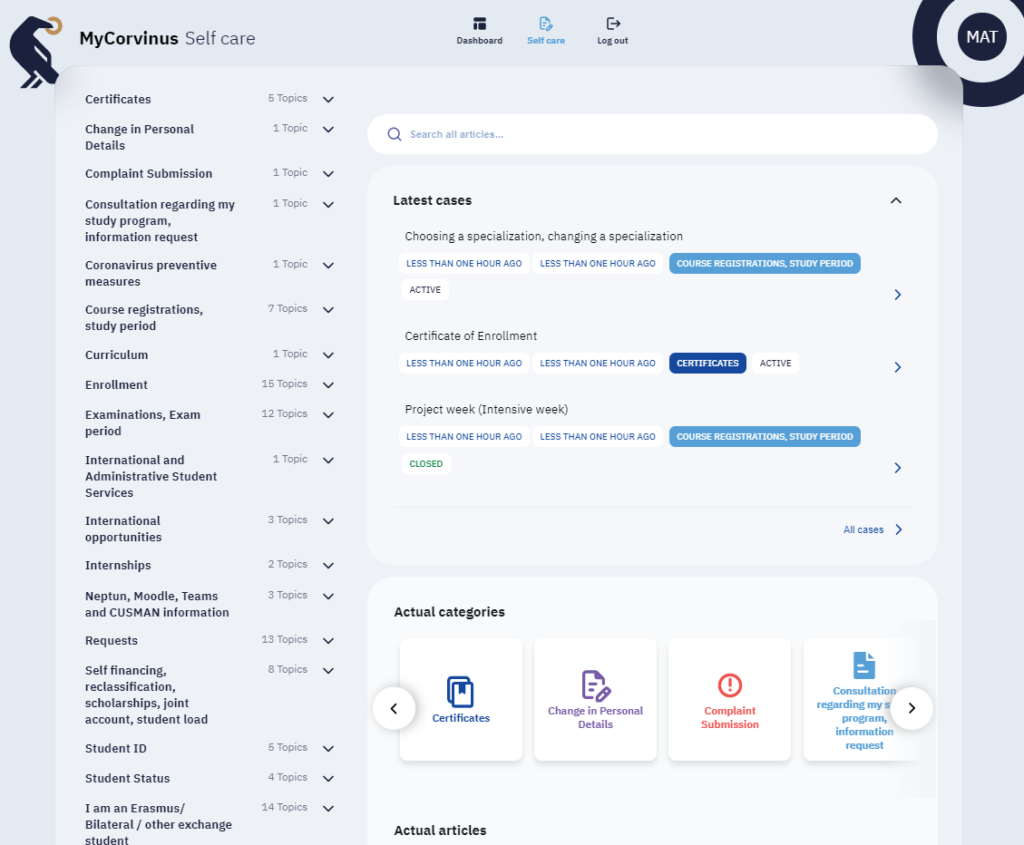Expand Complaint Submission topics chevron
This screenshot has width=1024, height=845.
tap(328, 174)
